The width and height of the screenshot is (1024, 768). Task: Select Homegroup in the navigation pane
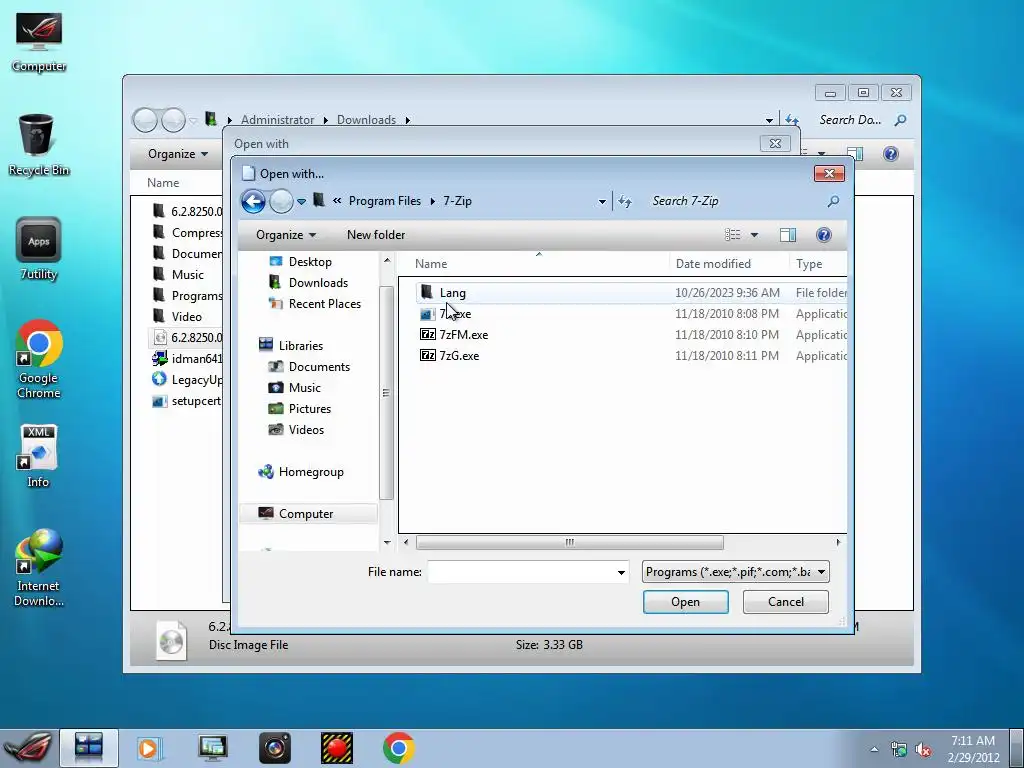pyautogui.click(x=311, y=472)
